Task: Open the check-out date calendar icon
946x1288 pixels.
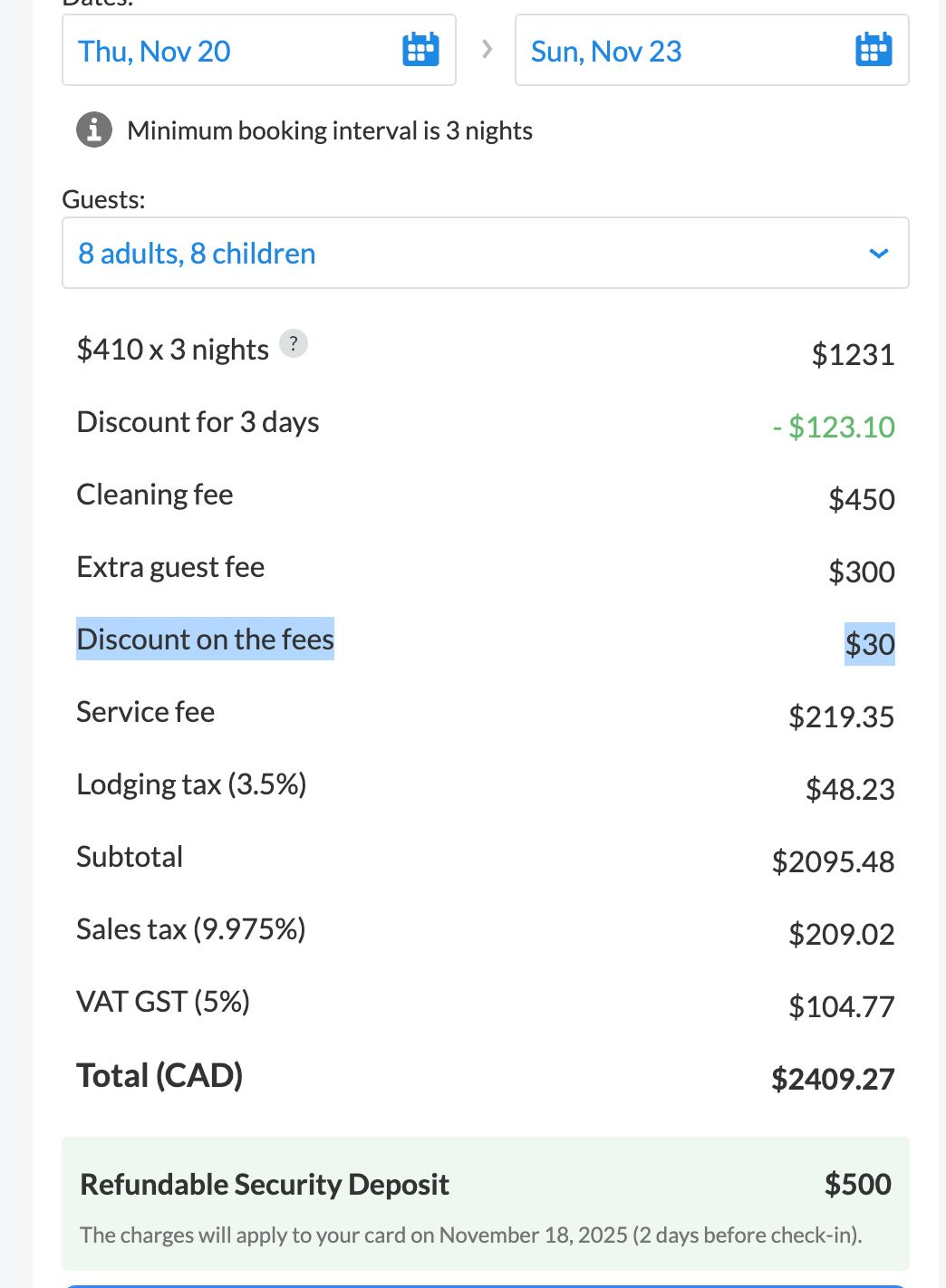Action: point(874,49)
